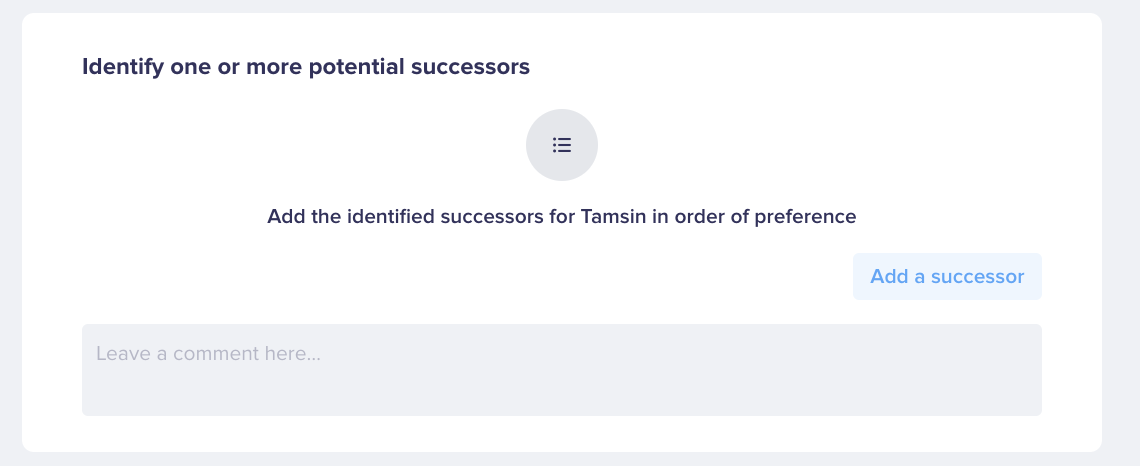Screen dimensions: 1140x466
Task: Click the empty lower area of the comment box
Action: (x=562, y=394)
